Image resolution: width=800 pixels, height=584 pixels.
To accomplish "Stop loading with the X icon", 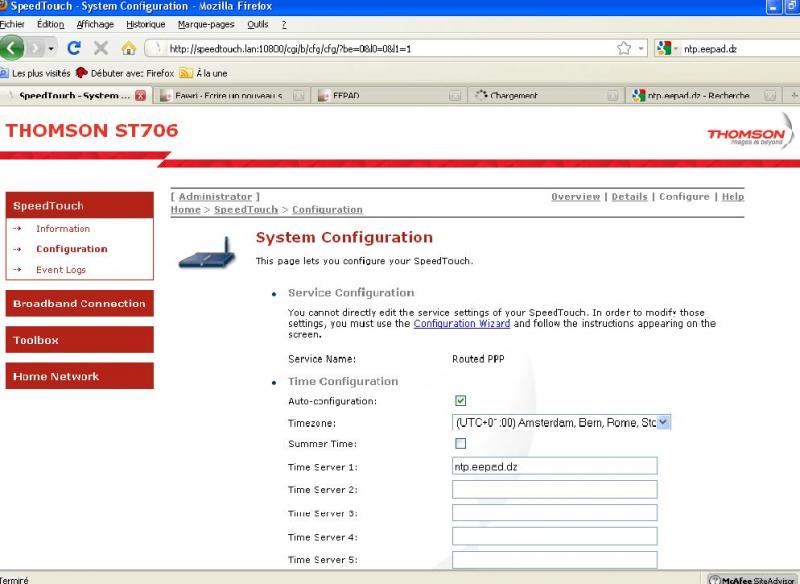I will (101, 48).
